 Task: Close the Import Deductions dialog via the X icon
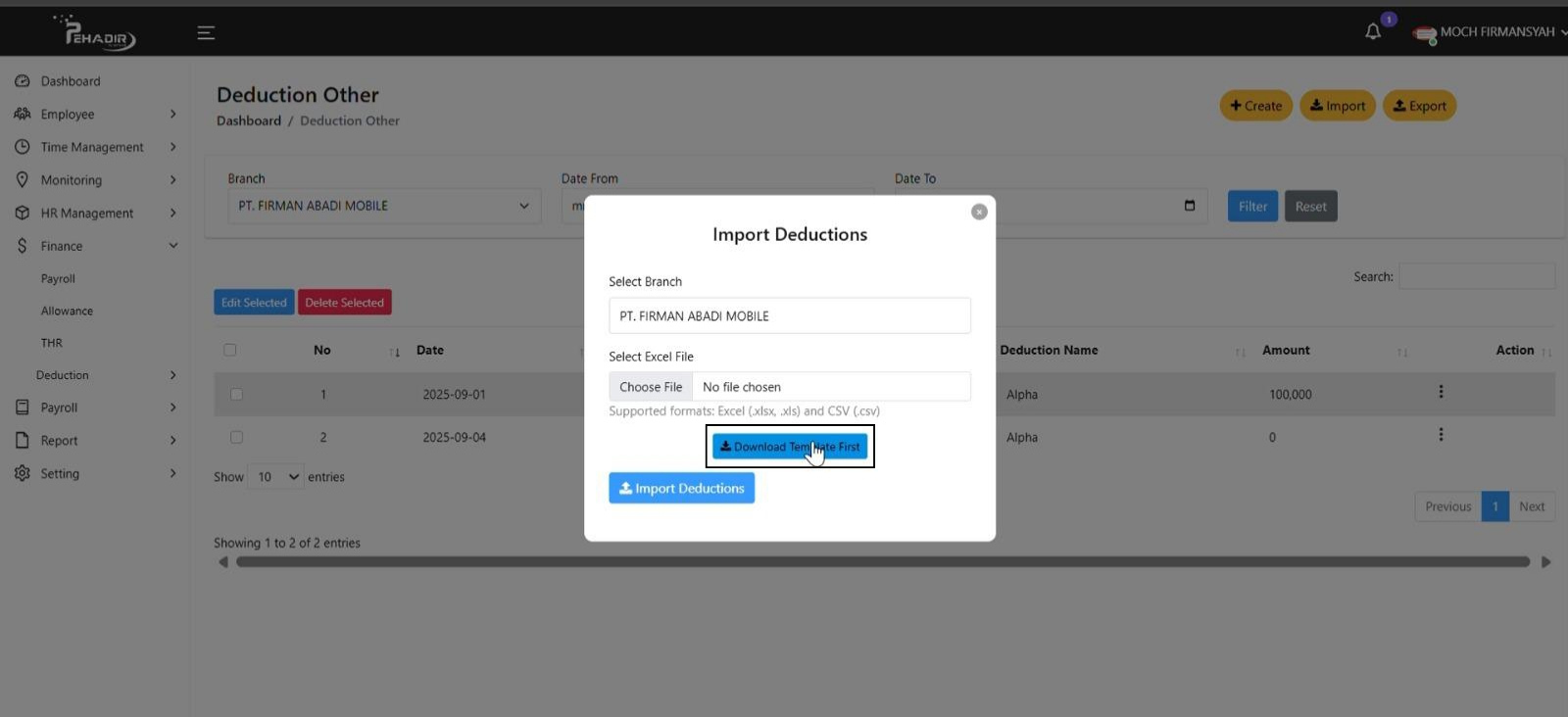pos(979,212)
